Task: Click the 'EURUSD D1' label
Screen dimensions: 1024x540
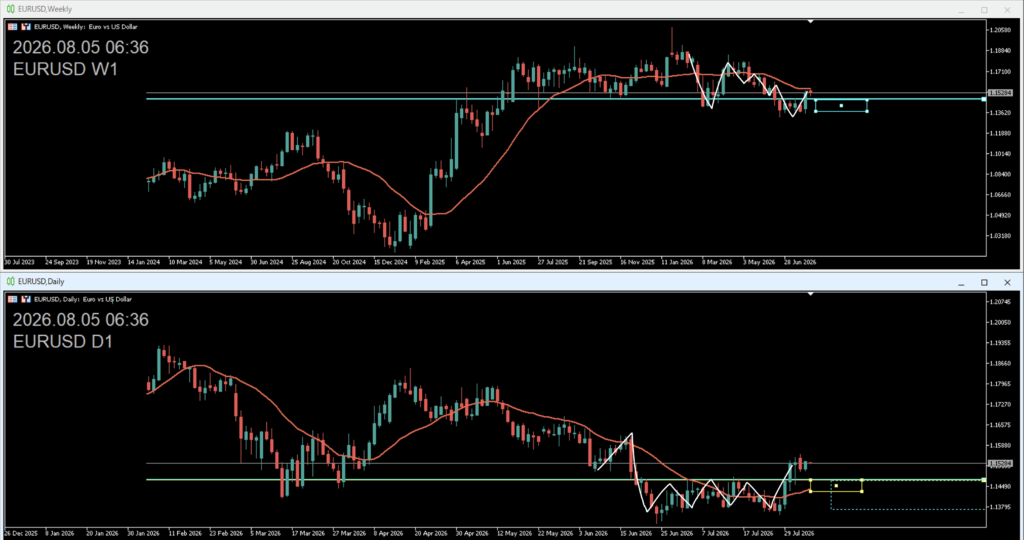Action: pyautogui.click(x=63, y=341)
